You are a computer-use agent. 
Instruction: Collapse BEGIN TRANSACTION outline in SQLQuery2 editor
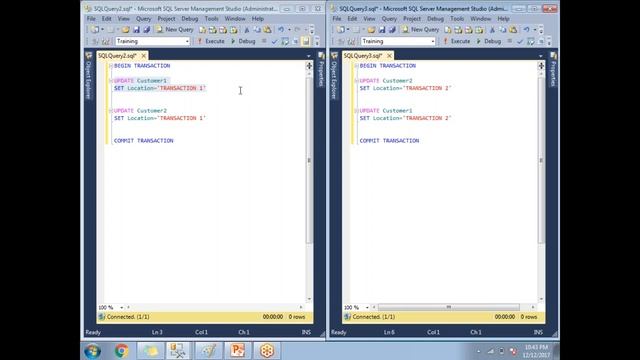[111, 66]
